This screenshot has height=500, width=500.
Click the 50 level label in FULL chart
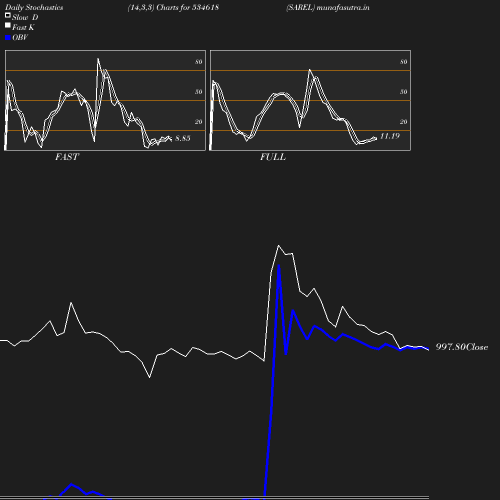click(404, 92)
